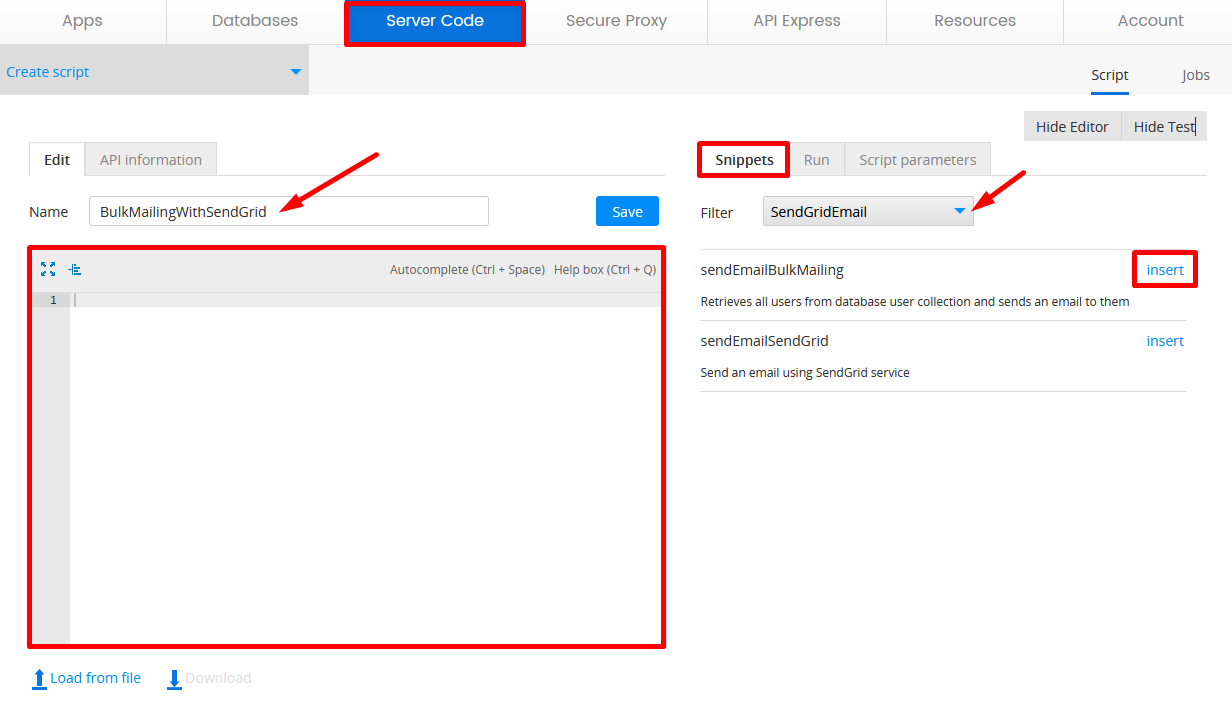Open the API information tab

[x=151, y=159]
